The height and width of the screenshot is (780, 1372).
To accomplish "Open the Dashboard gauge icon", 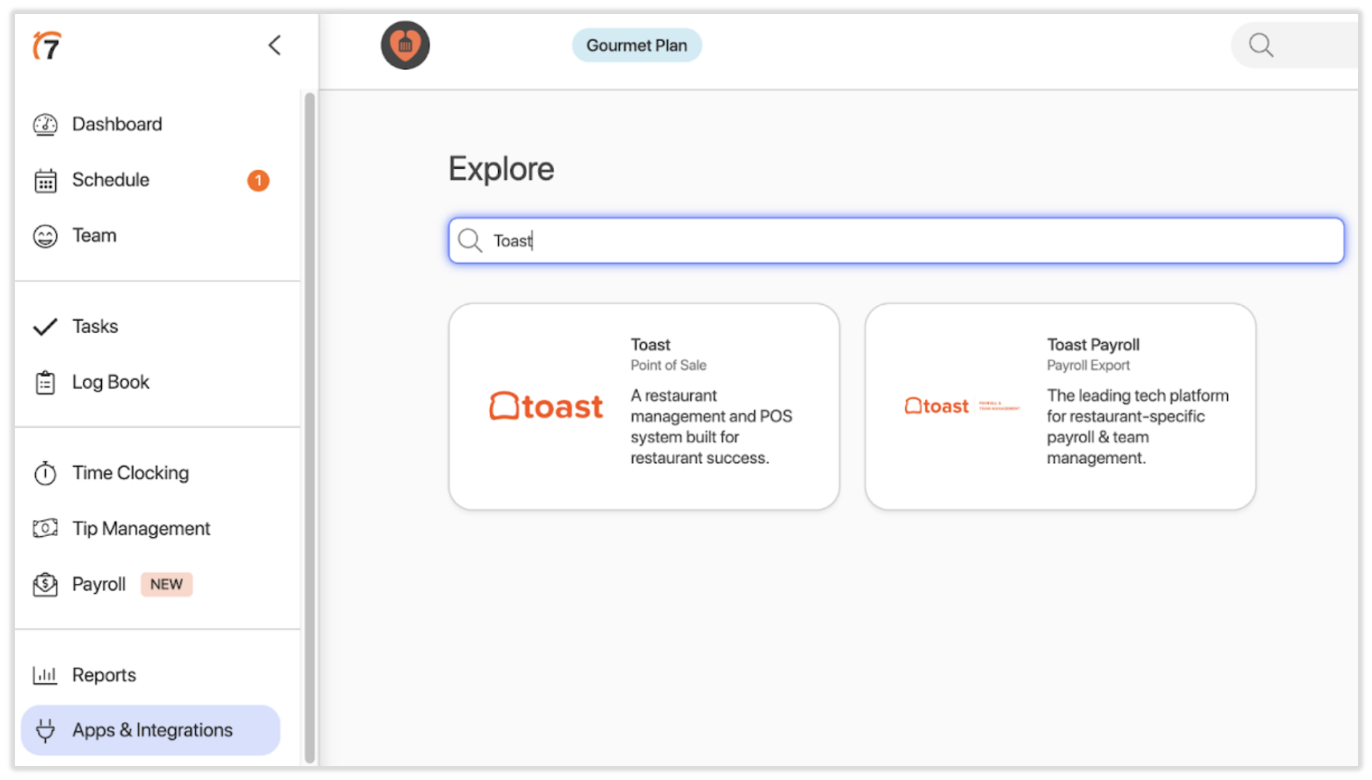I will (45, 125).
